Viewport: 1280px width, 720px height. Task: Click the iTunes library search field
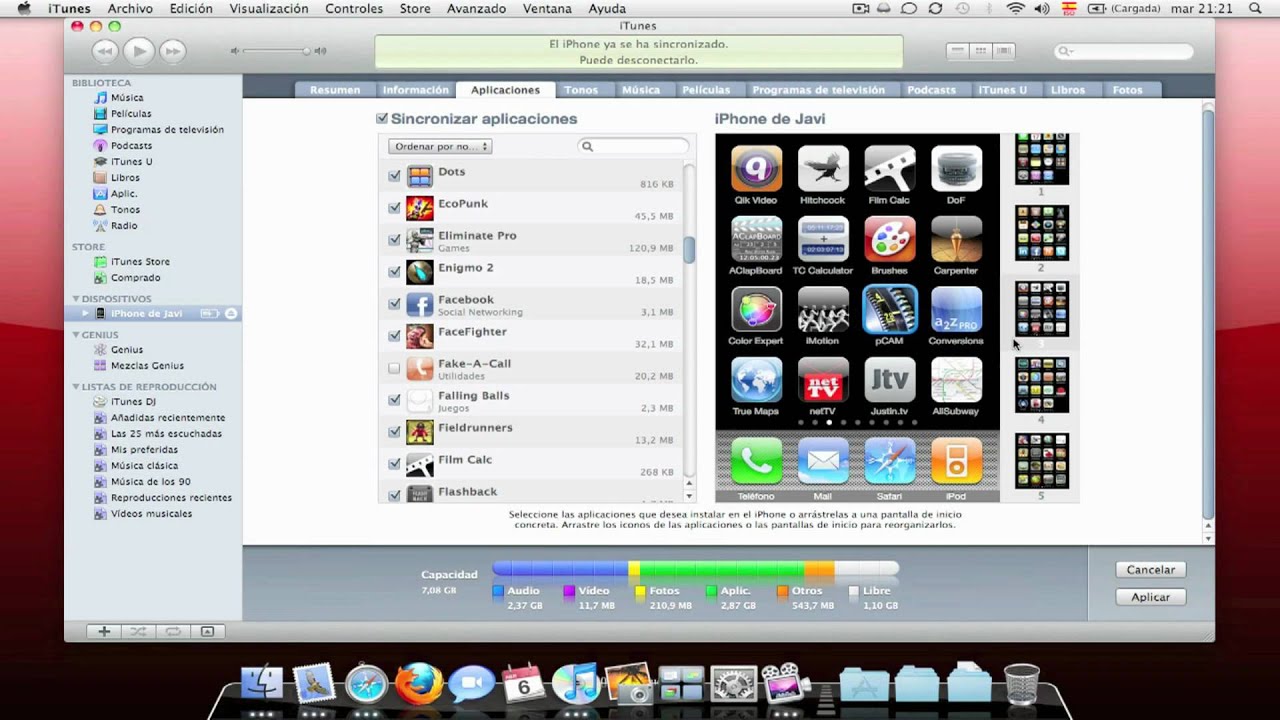pyautogui.click(x=1124, y=51)
